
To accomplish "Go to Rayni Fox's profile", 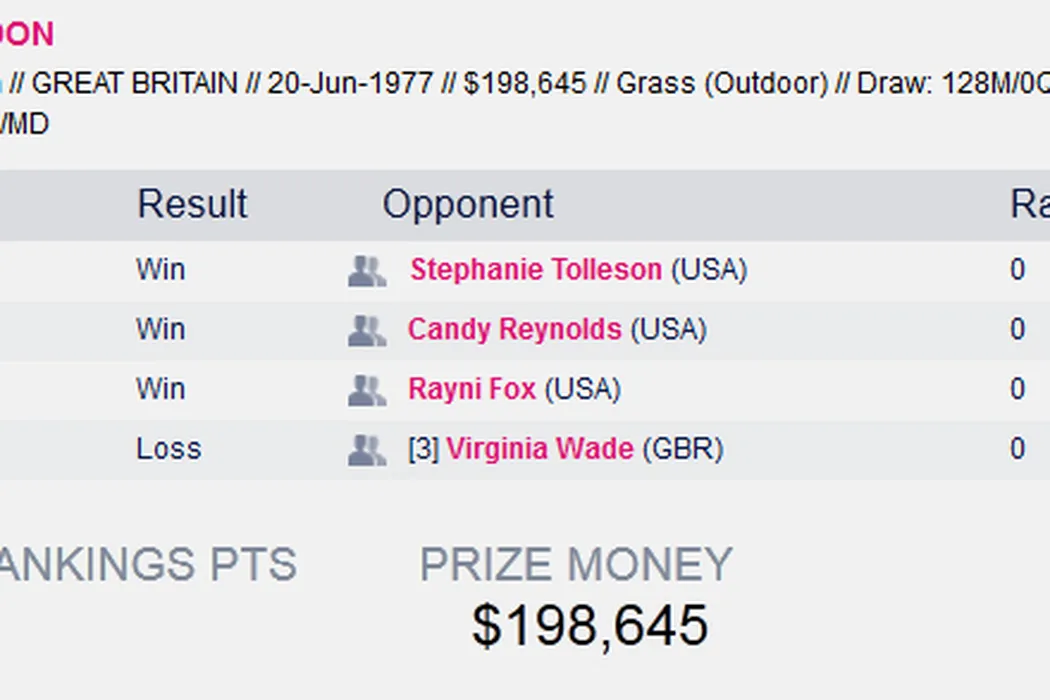I will (472, 389).
